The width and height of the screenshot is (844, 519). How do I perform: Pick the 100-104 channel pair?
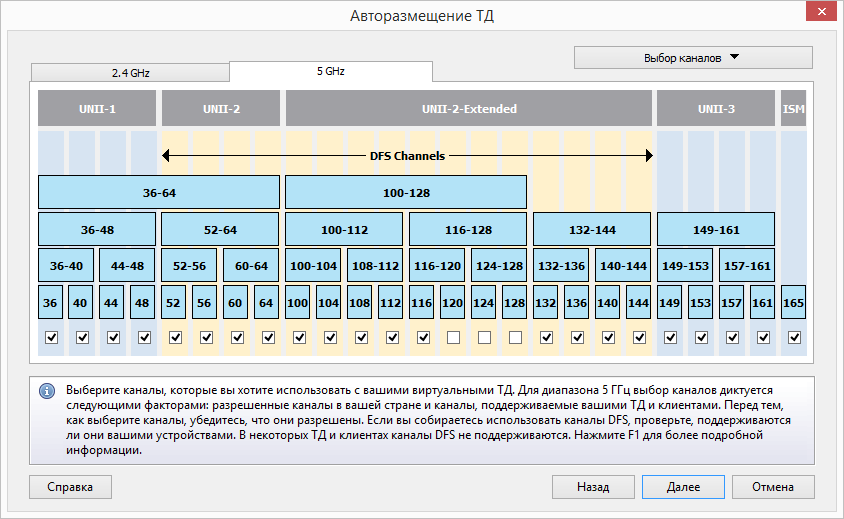[x=313, y=265]
